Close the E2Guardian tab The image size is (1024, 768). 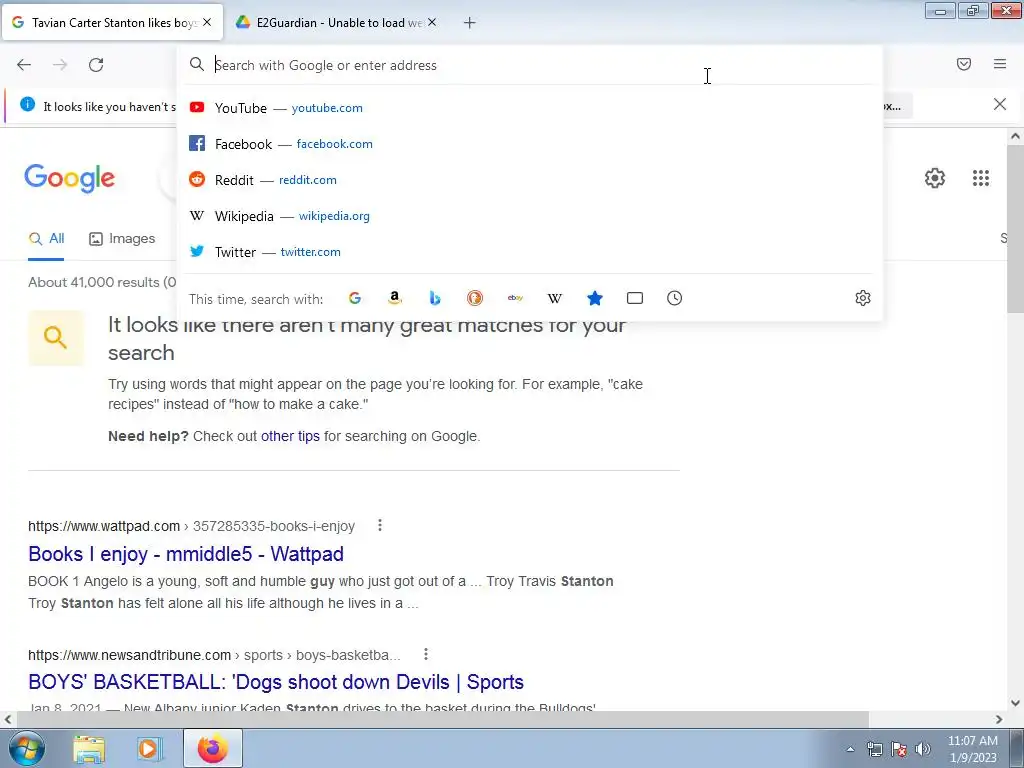(432, 22)
